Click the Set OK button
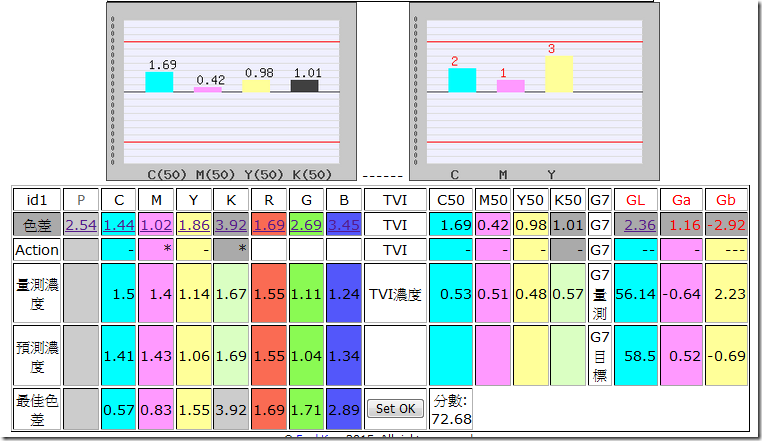 [x=395, y=408]
